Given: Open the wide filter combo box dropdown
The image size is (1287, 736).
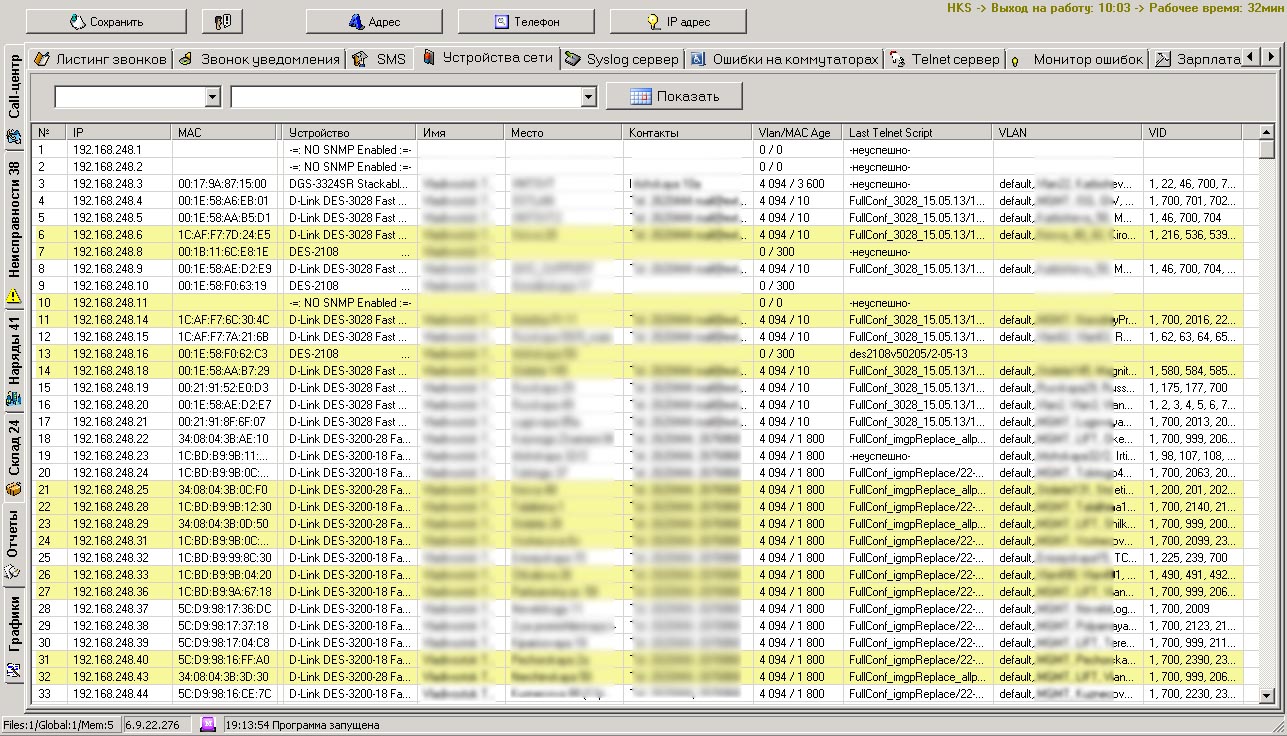Looking at the screenshot, I should pyautogui.click(x=588, y=97).
